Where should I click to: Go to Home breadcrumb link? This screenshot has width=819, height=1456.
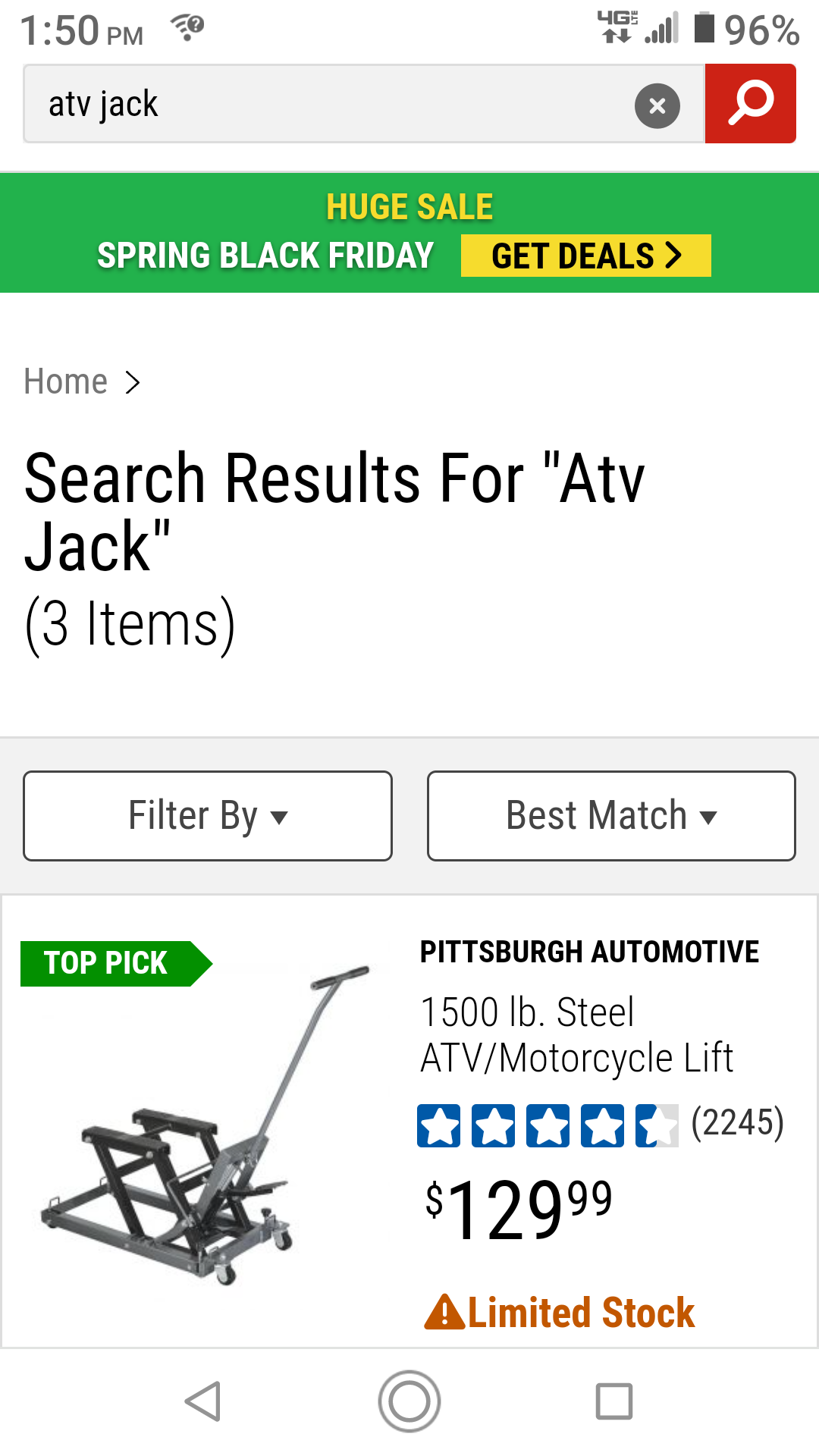tap(65, 381)
